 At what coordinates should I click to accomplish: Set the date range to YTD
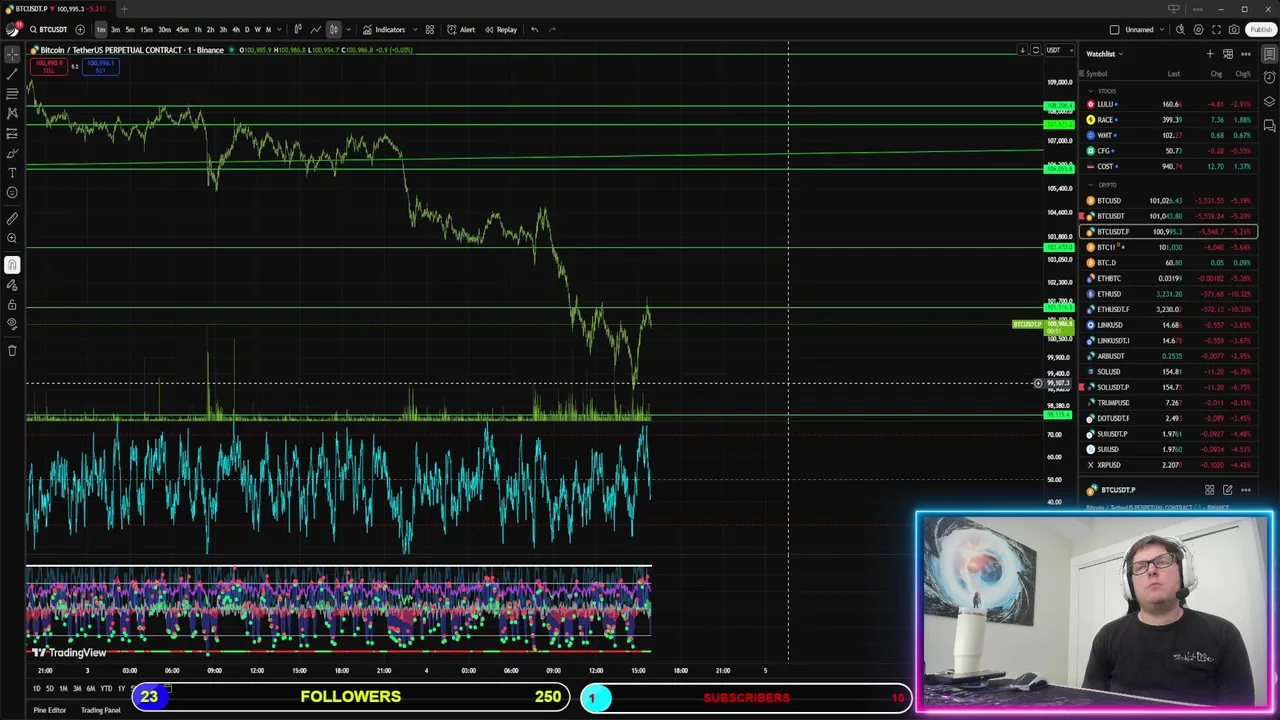tap(106, 689)
